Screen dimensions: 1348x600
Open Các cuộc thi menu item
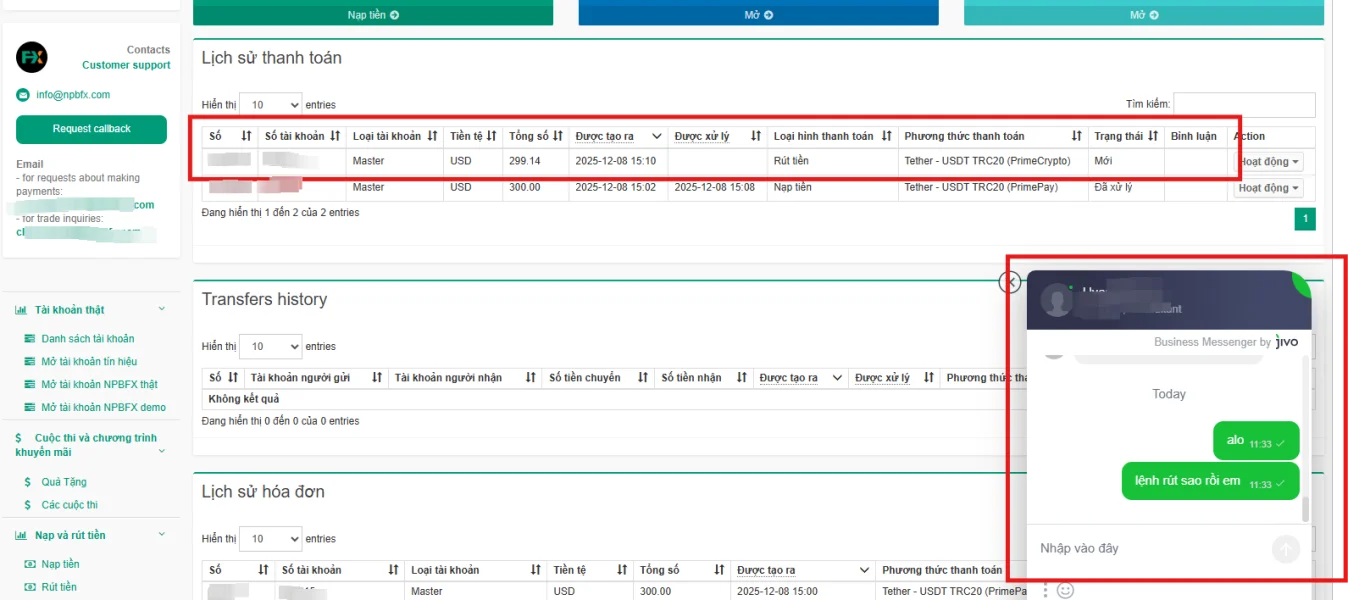tap(69, 505)
